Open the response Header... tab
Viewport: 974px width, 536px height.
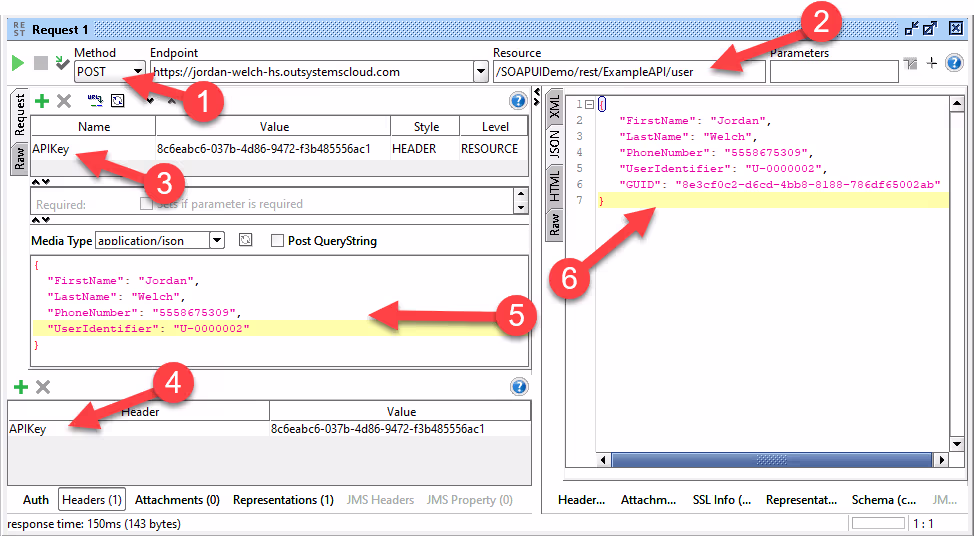(581, 499)
